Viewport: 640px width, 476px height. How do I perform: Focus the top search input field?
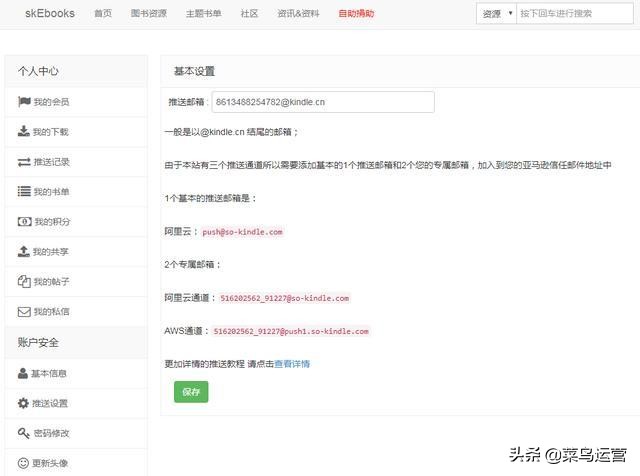(x=575, y=13)
